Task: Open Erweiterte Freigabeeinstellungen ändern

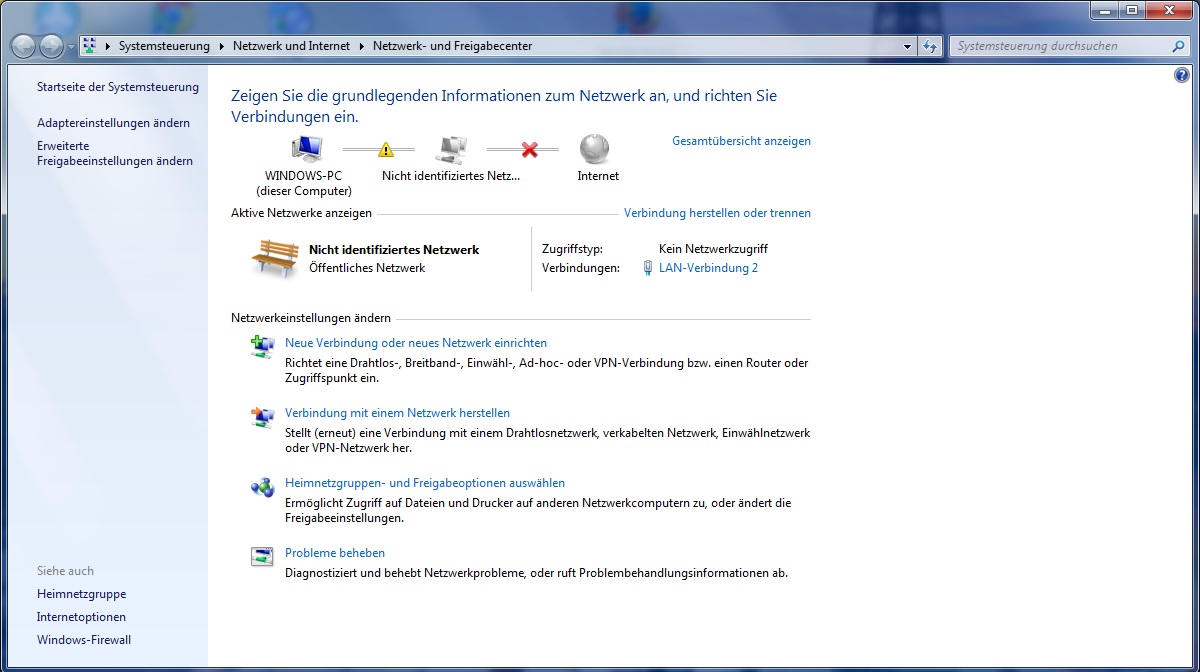Action: [115, 153]
